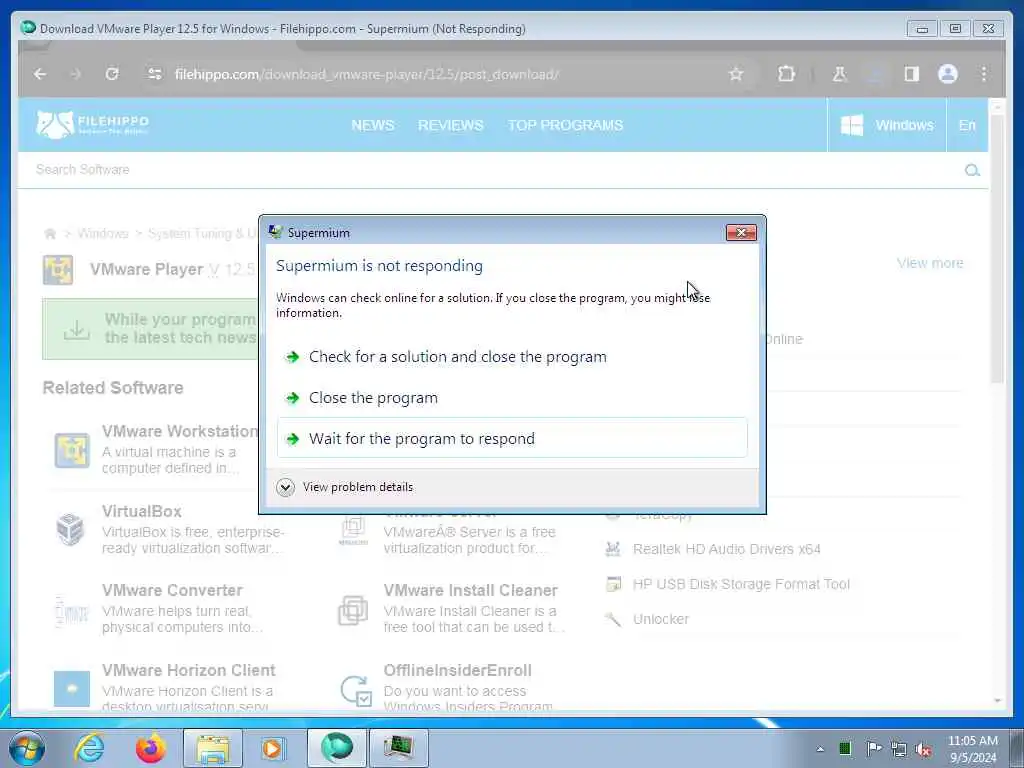Viewport: 1024px width, 768px height.
Task: Open Windows Explorer from taskbar
Action: point(213,748)
